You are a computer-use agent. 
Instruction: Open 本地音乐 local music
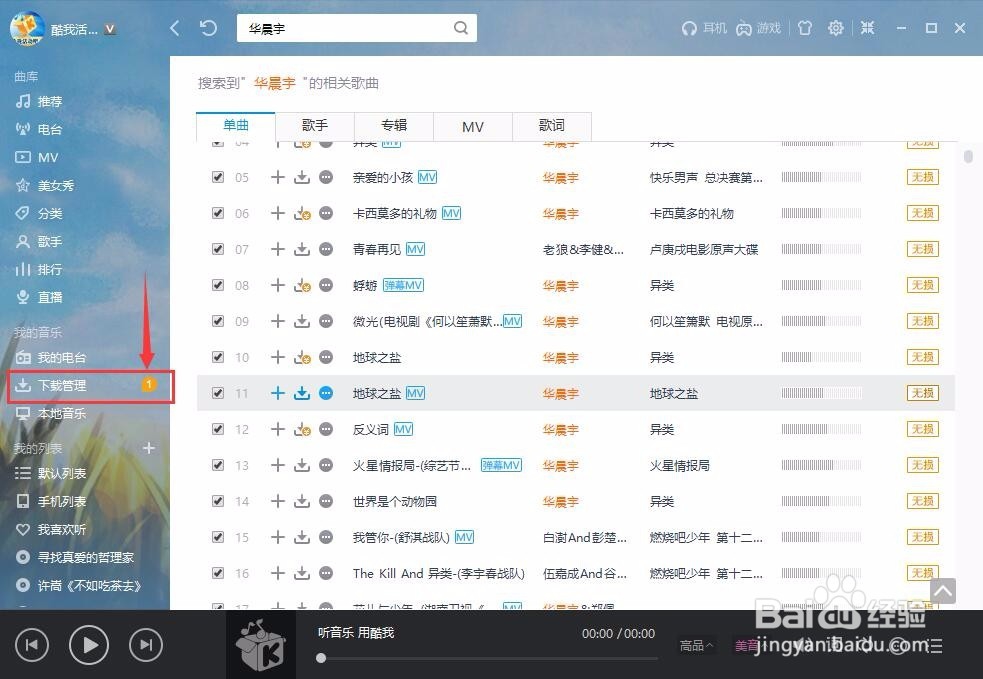point(62,413)
